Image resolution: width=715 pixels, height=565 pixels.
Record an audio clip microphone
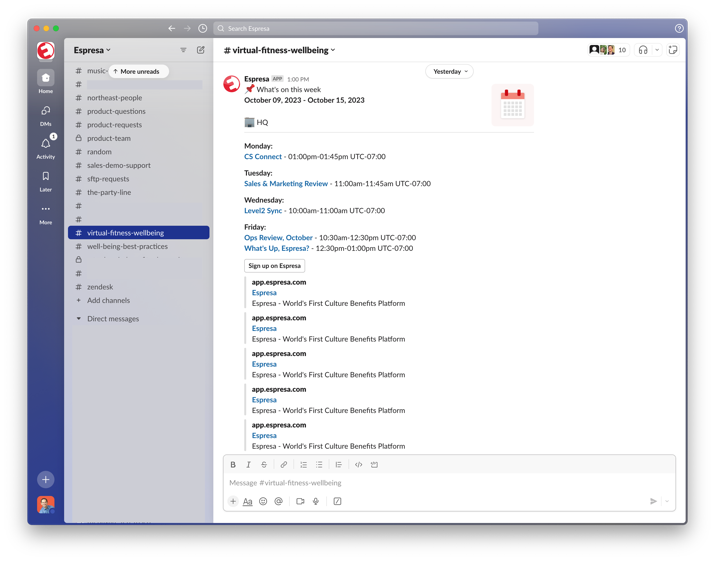click(x=316, y=501)
